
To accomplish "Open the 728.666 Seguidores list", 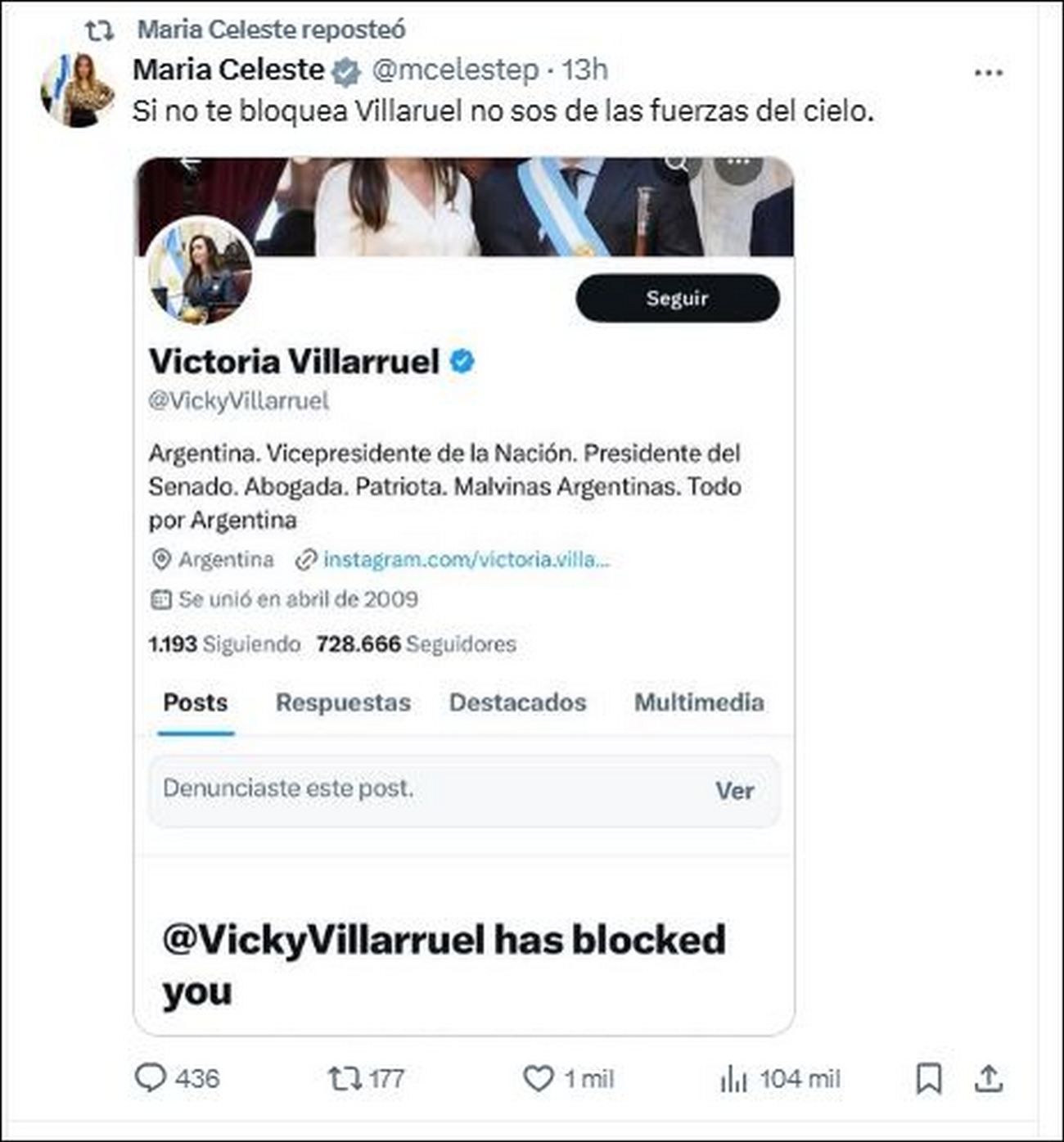I will tap(416, 644).
